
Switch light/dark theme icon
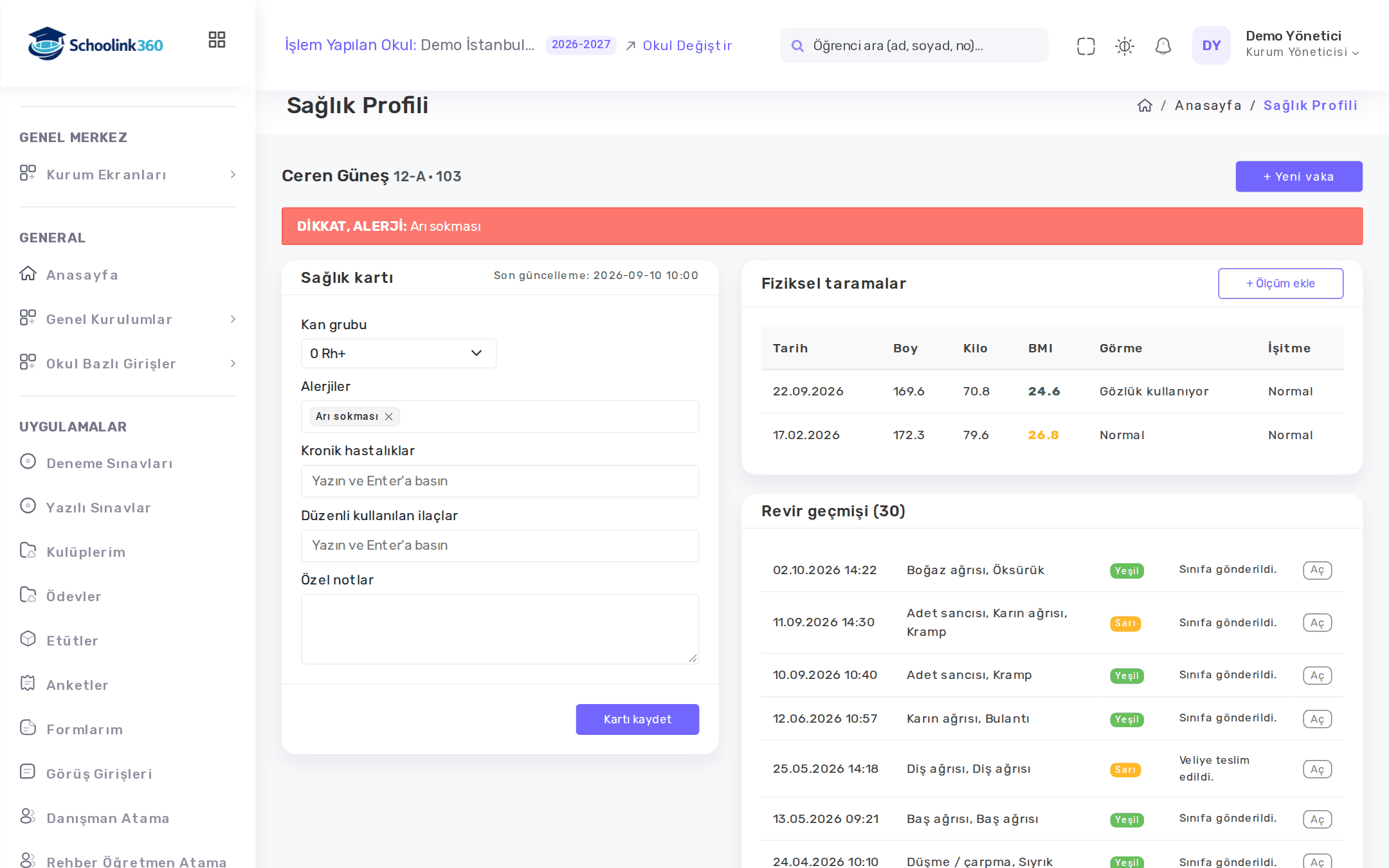point(1124,46)
